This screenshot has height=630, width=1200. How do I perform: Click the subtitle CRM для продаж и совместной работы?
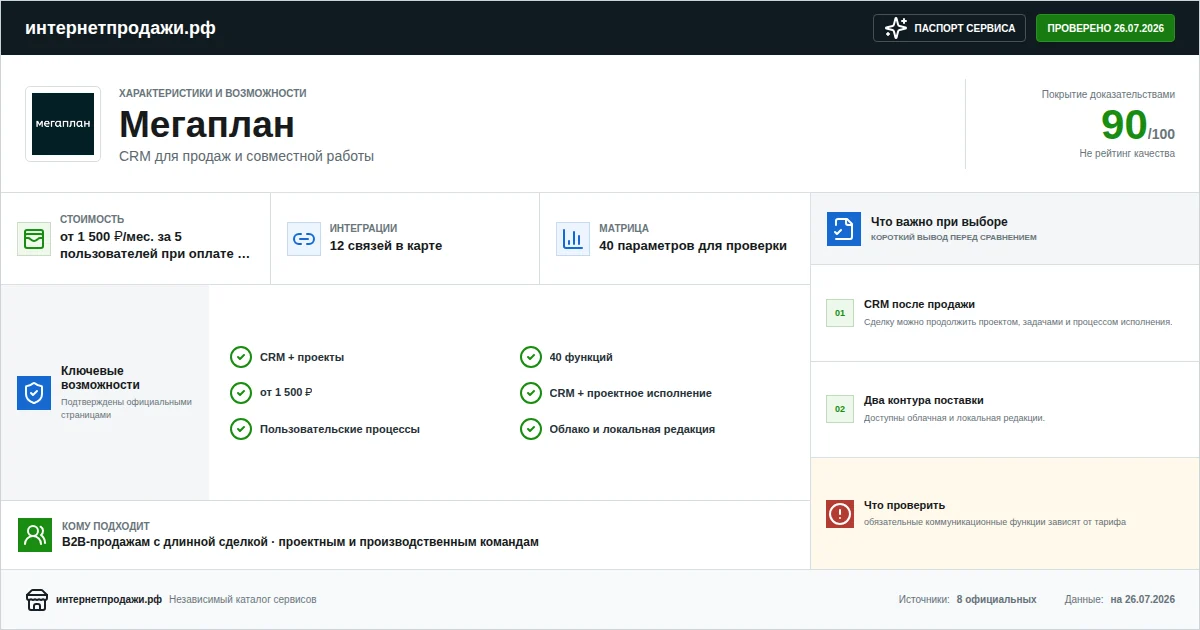click(246, 156)
